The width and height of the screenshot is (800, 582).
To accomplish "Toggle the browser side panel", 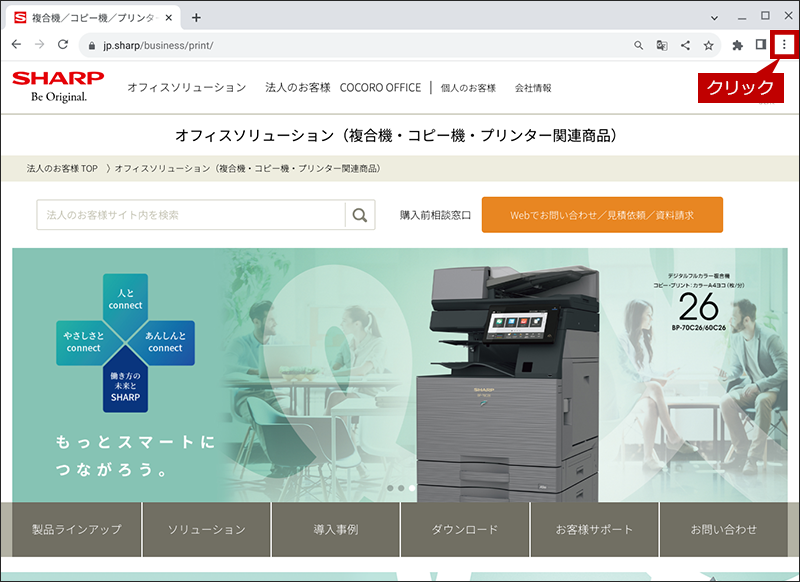I will [x=761, y=45].
